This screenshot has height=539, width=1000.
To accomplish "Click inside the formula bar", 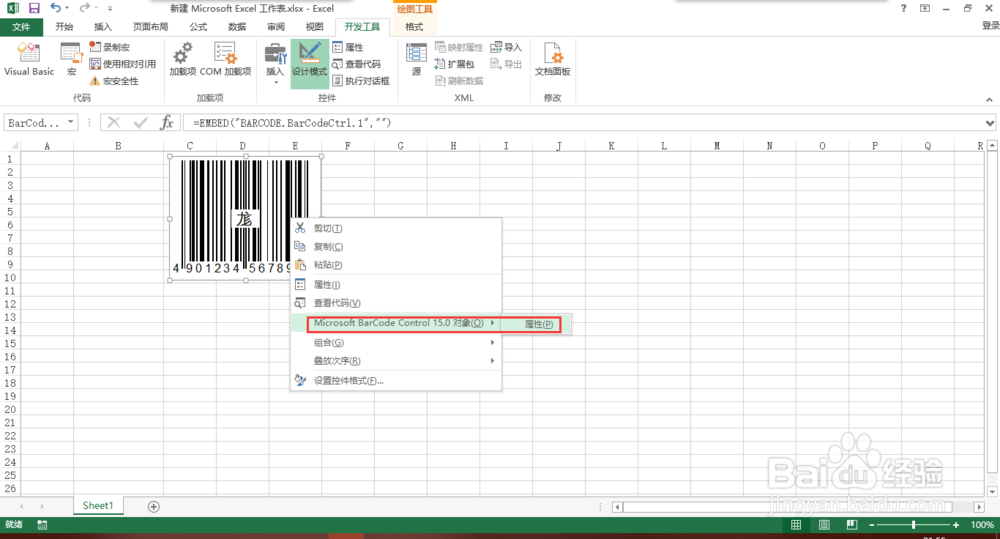I will [x=582, y=122].
